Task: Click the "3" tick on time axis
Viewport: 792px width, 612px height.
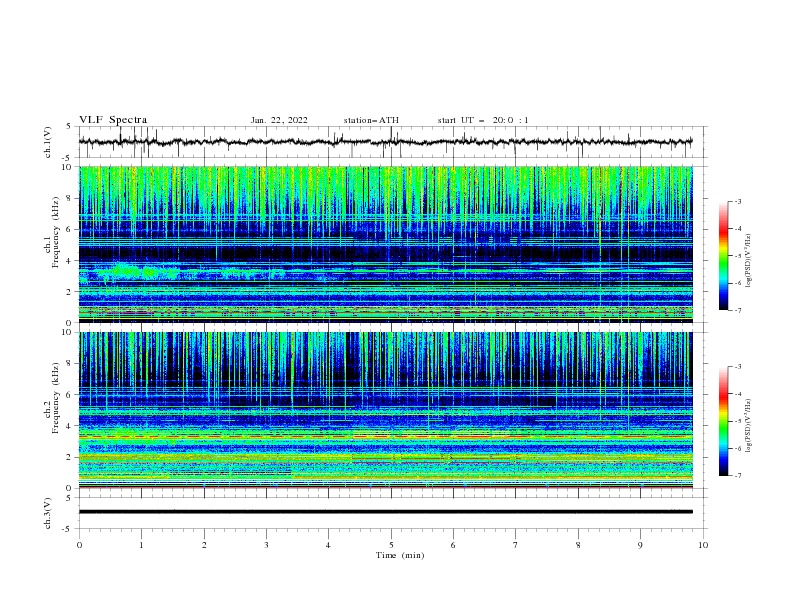Action: pos(266,545)
